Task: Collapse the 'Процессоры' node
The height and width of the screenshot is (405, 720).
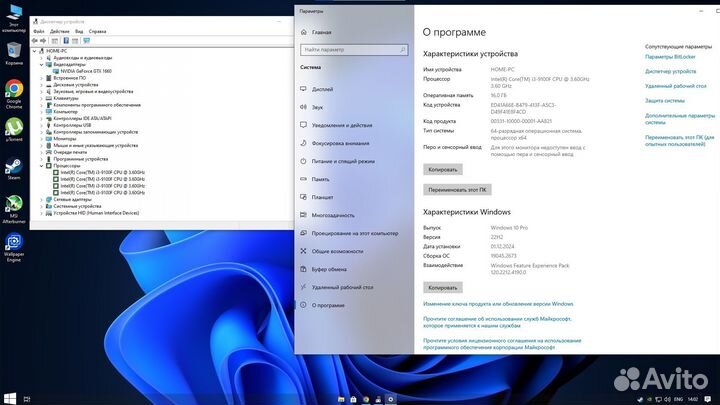Action: point(41,166)
